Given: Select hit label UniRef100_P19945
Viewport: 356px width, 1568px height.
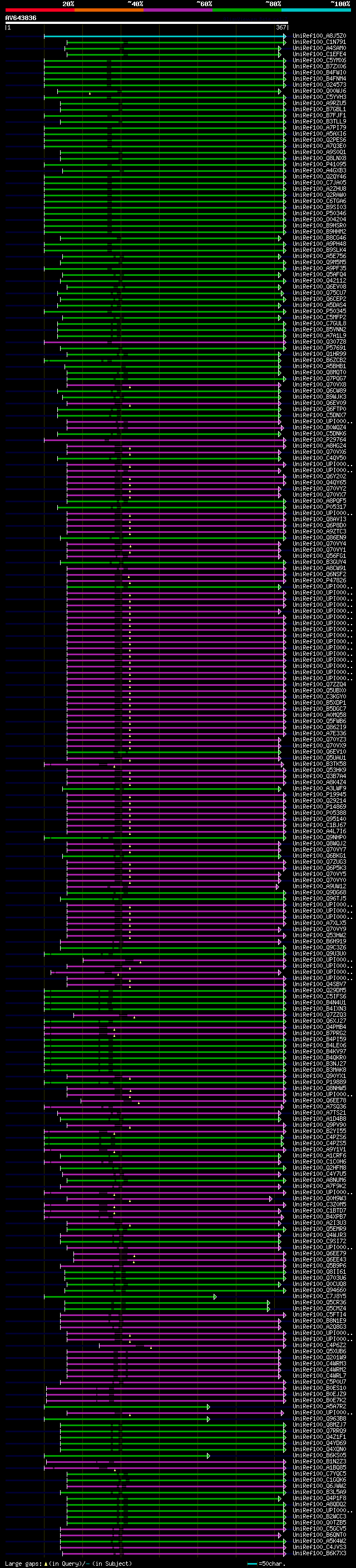Looking at the screenshot, I should pyautogui.click(x=319, y=794).
